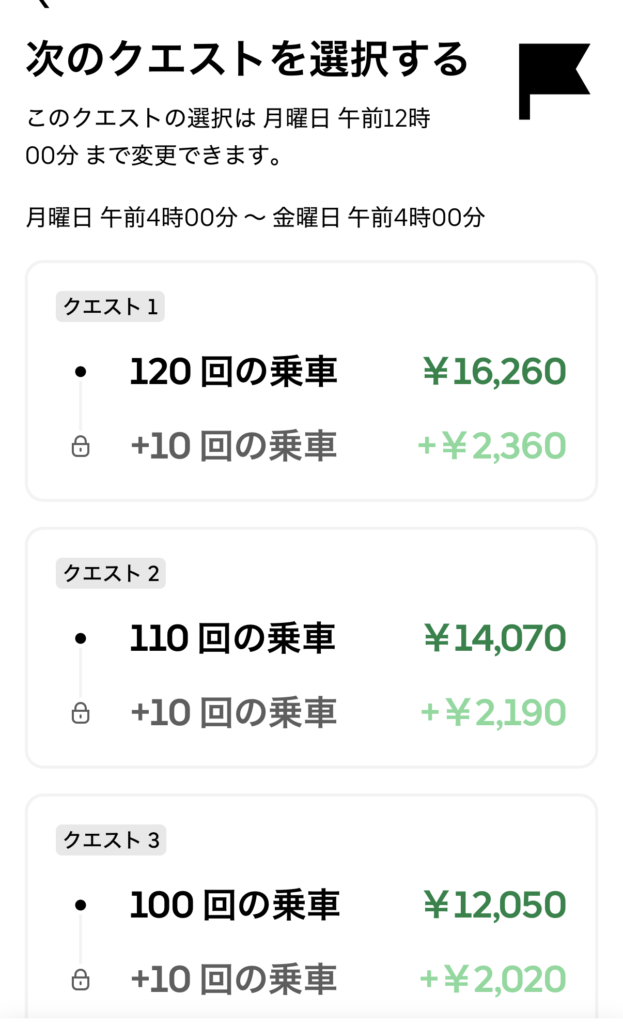Screen dimensions: 623x1024
Task: Tap the クエスト 1 label badge
Action: tap(110, 307)
